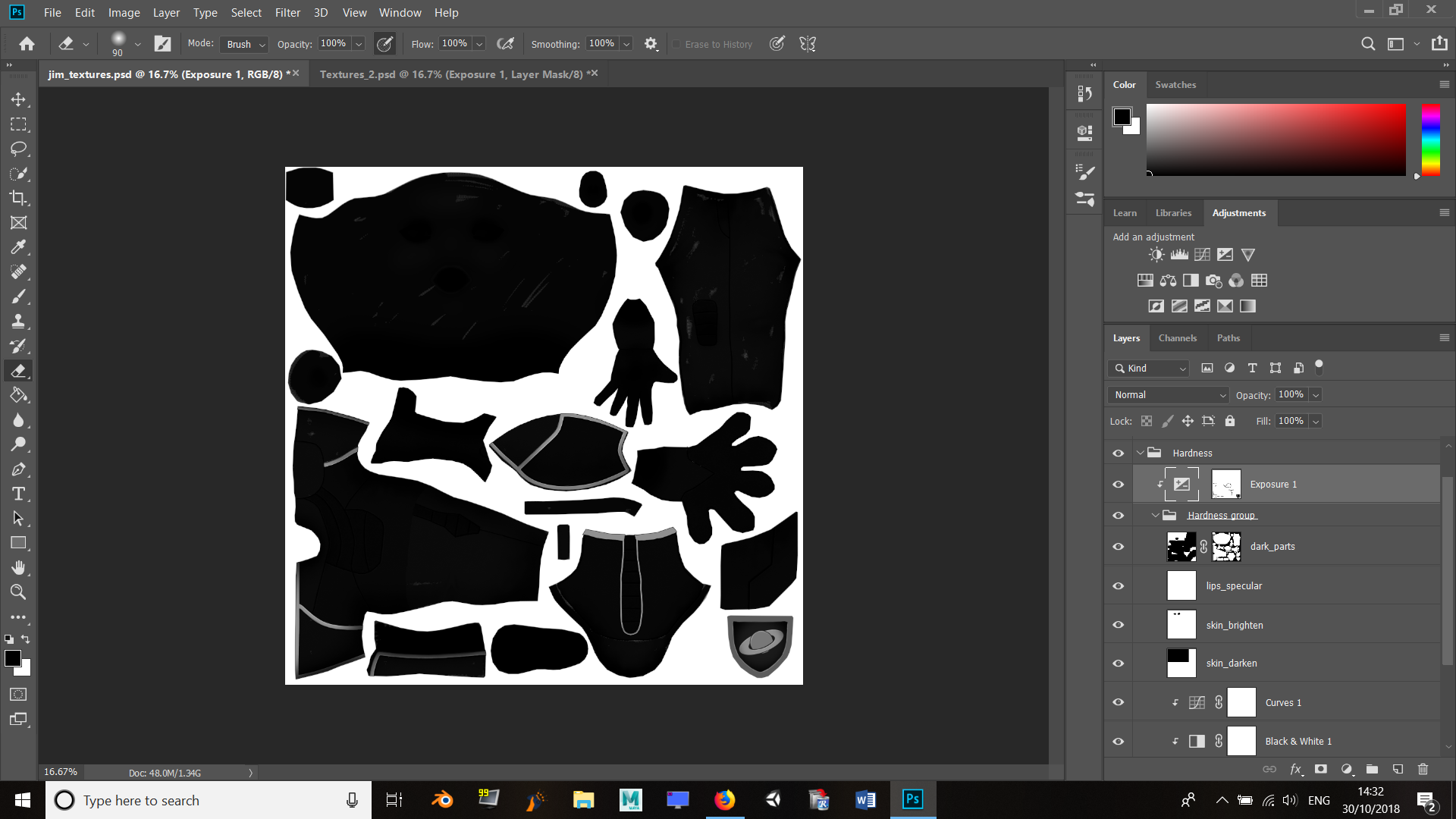Hide the skin_darken layer

pos(1119,662)
